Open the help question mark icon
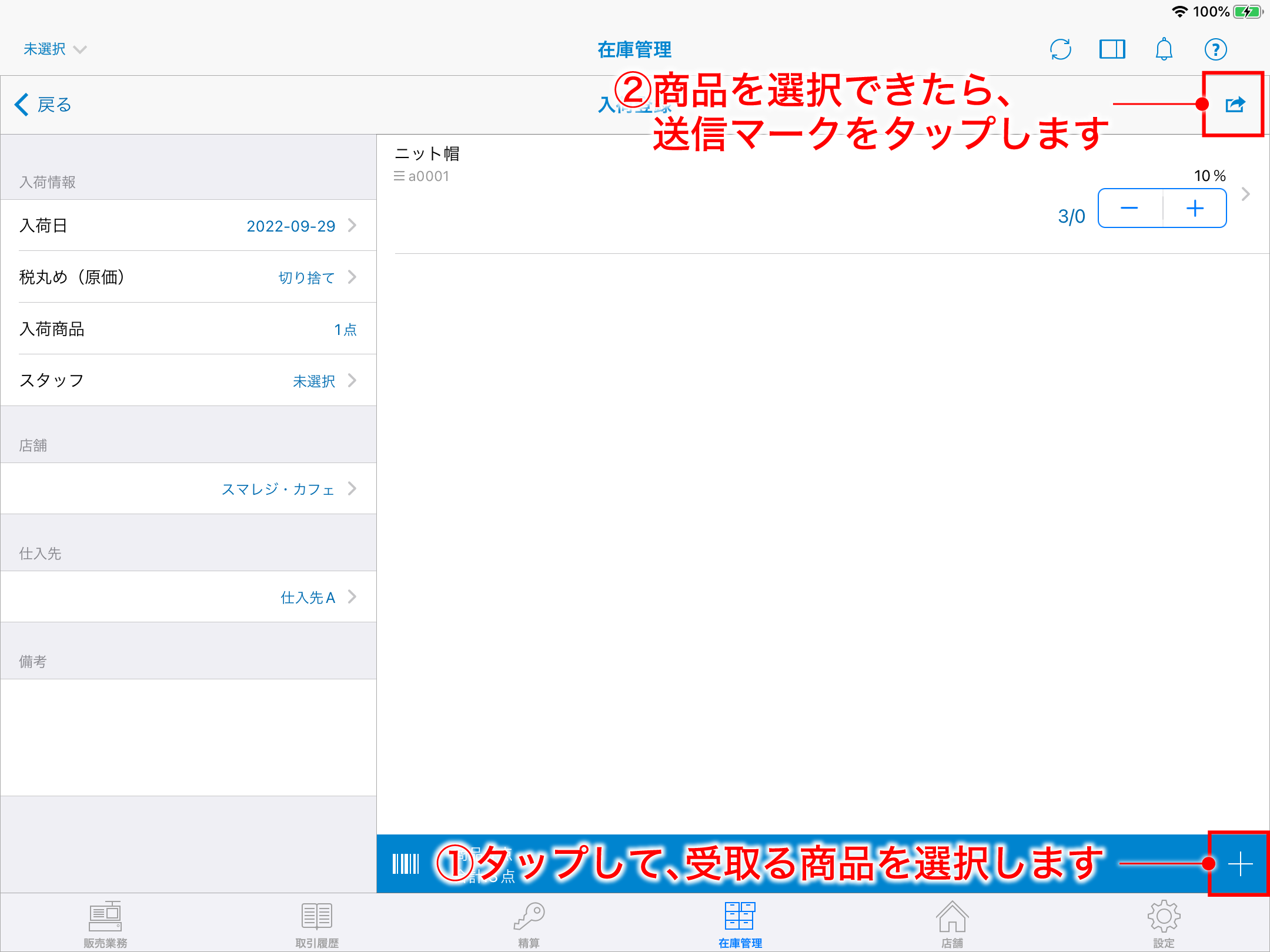This screenshot has height=952, width=1270. tap(1215, 49)
